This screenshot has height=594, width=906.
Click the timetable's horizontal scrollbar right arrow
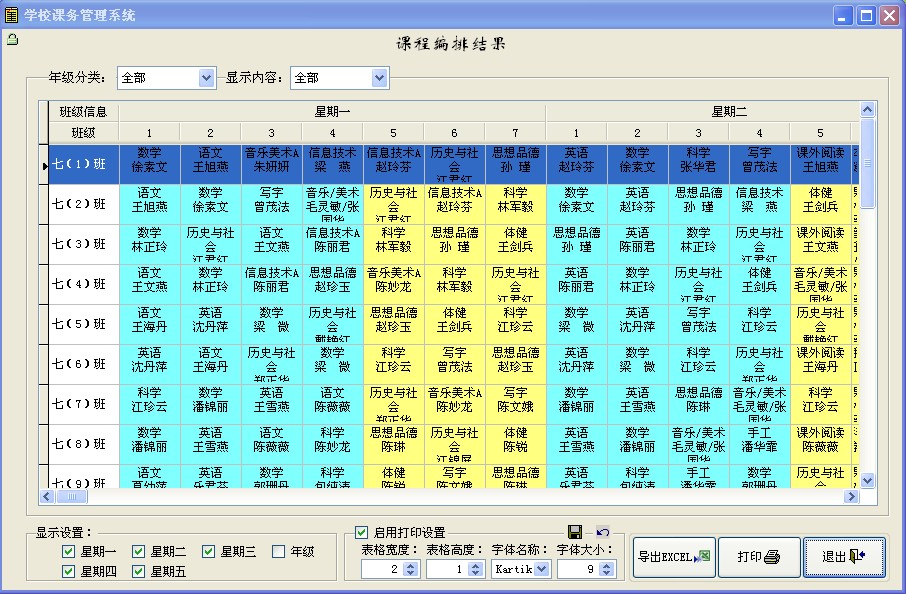coord(851,496)
